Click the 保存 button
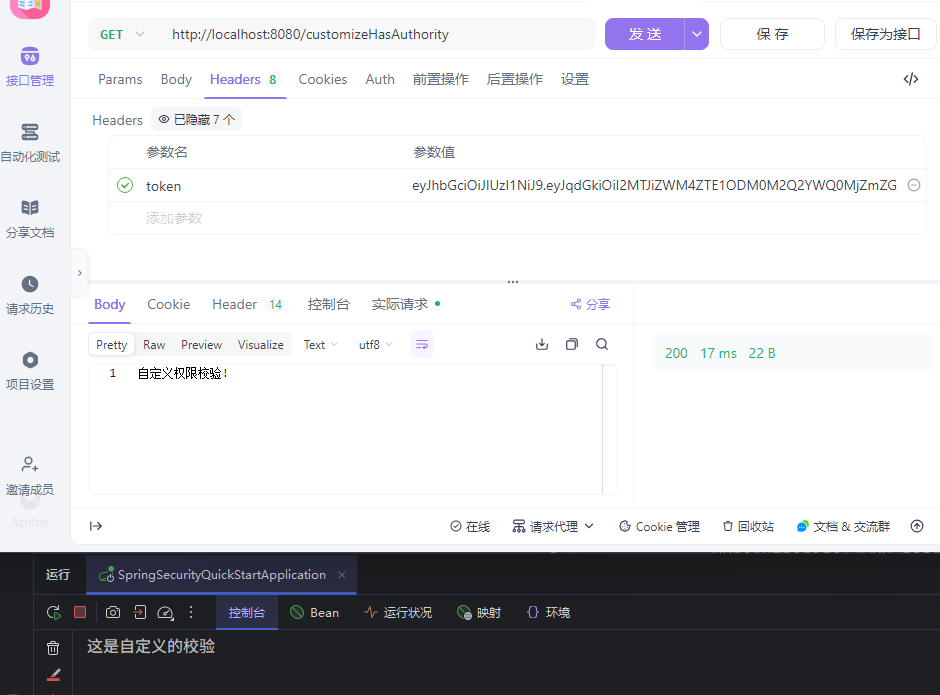The width and height of the screenshot is (940, 695). 772,34
